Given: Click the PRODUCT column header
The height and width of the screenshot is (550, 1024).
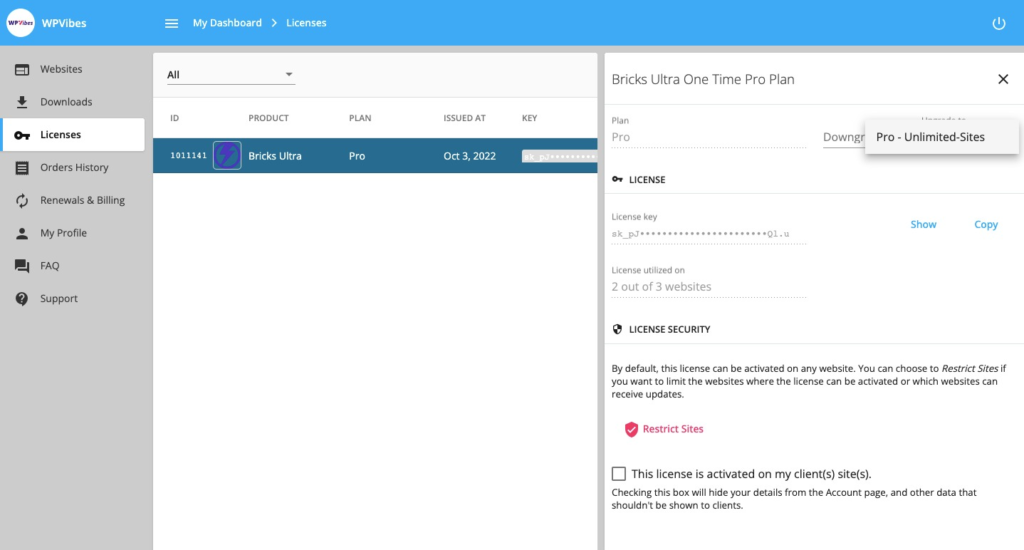Looking at the screenshot, I should 268,118.
